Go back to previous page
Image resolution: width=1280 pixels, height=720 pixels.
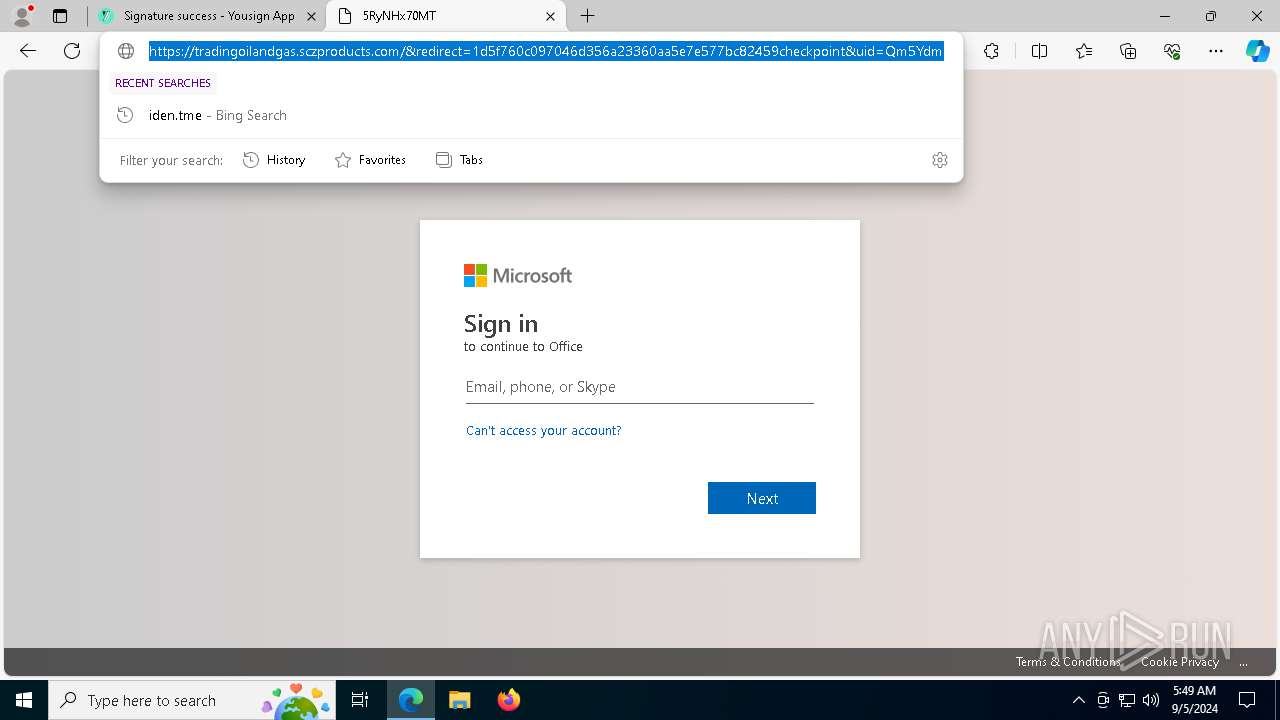pos(28,51)
